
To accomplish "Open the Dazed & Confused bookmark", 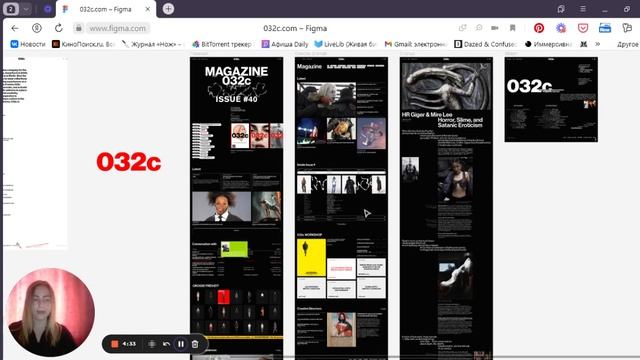I will (x=486, y=44).
